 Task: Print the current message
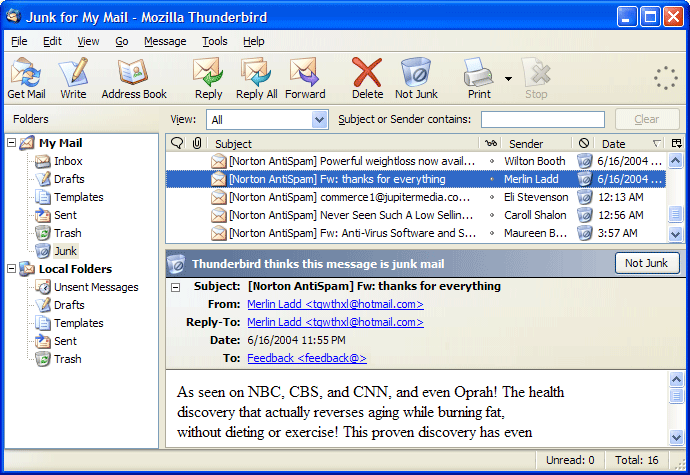479,78
